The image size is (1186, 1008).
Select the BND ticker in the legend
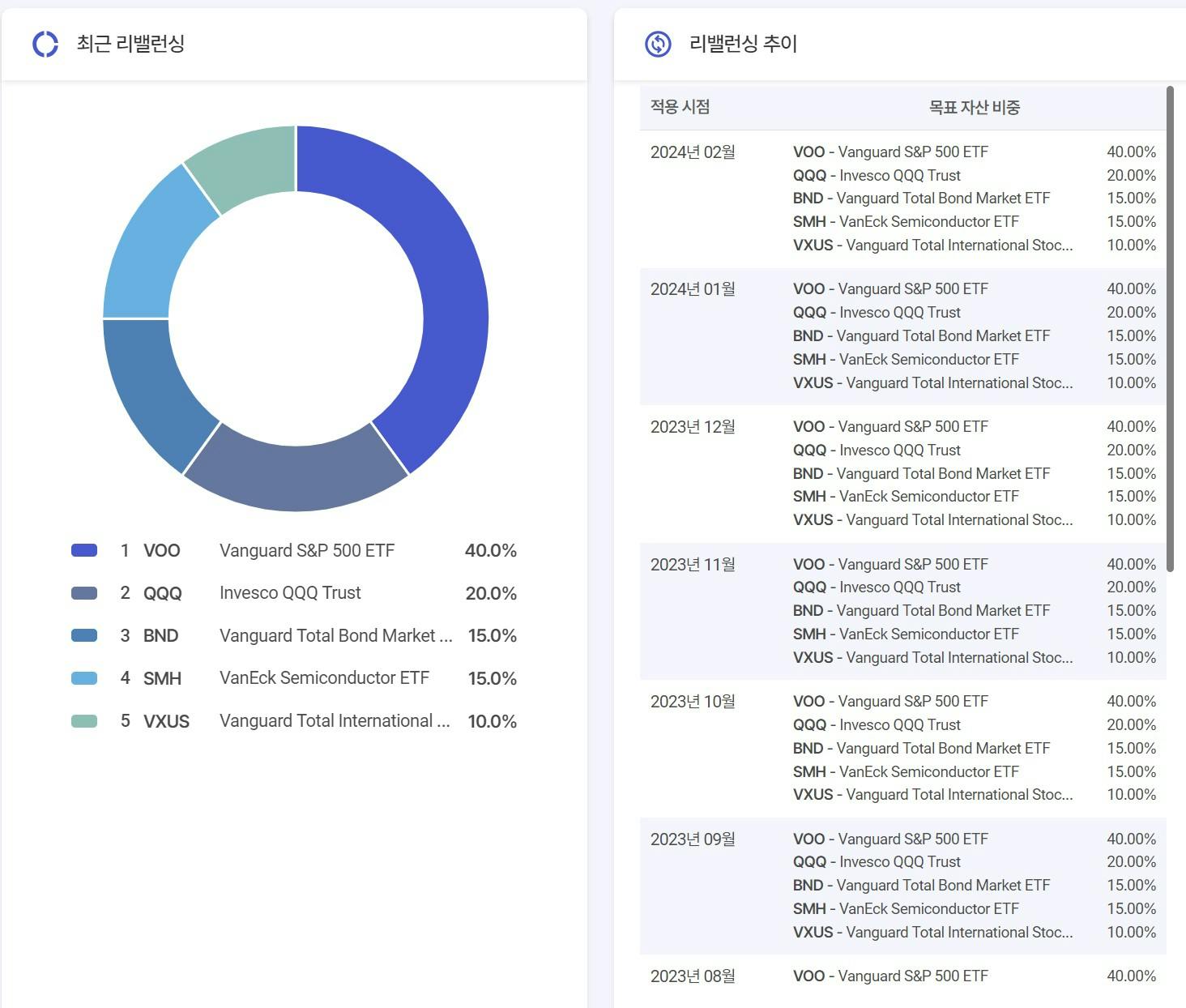[161, 636]
